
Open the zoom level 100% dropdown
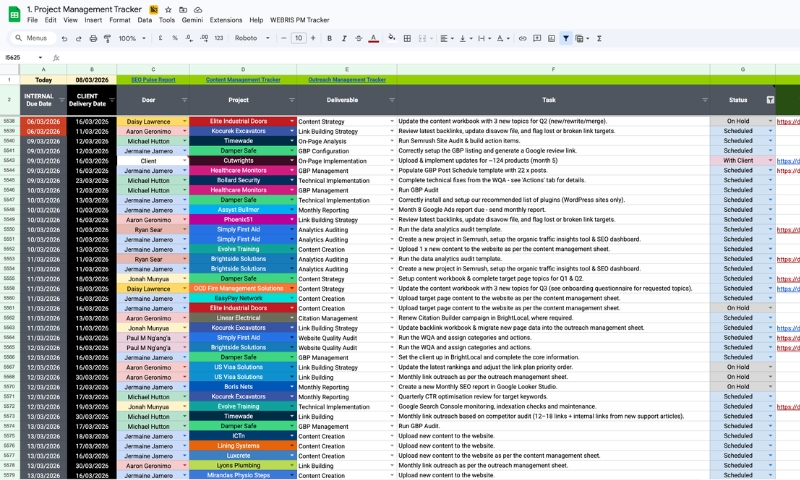(x=132, y=38)
